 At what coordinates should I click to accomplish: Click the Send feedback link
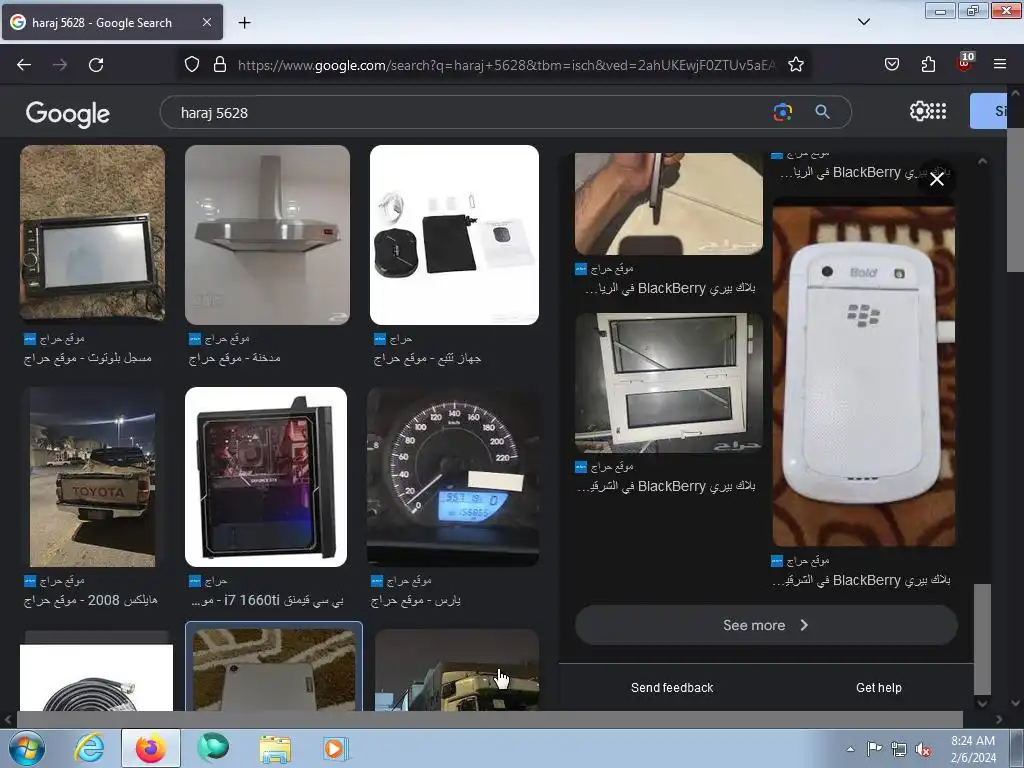[x=672, y=688]
